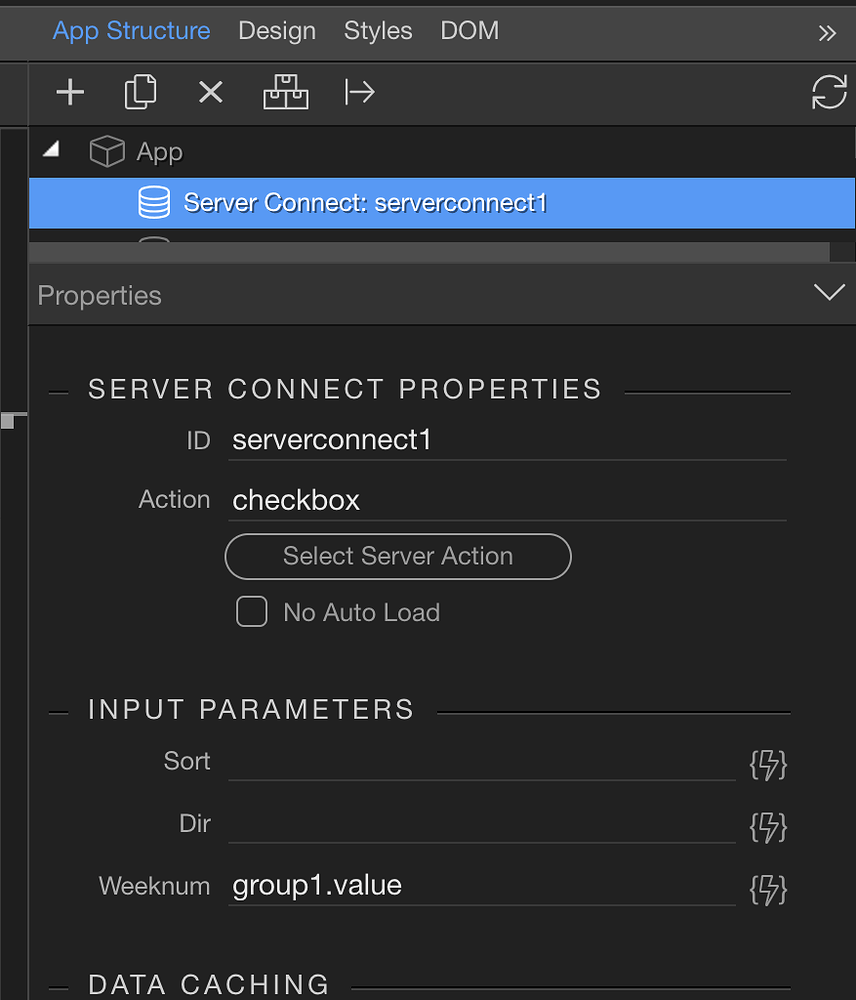The width and height of the screenshot is (856, 1000).
Task: Click the App cube icon
Action: pyautogui.click(x=107, y=152)
